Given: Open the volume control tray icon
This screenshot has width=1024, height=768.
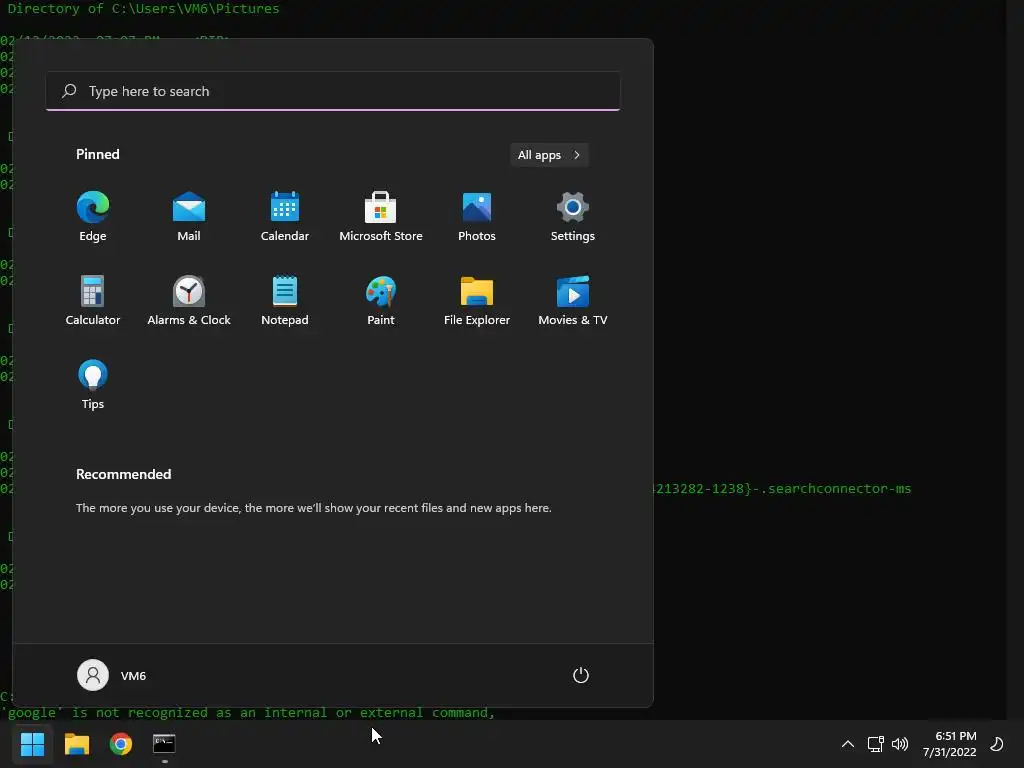Looking at the screenshot, I should point(900,744).
